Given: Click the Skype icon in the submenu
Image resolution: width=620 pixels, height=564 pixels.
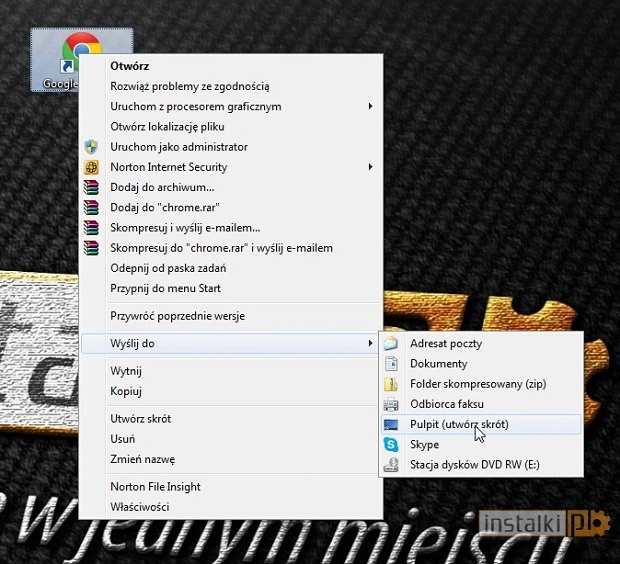Looking at the screenshot, I should coord(391,445).
